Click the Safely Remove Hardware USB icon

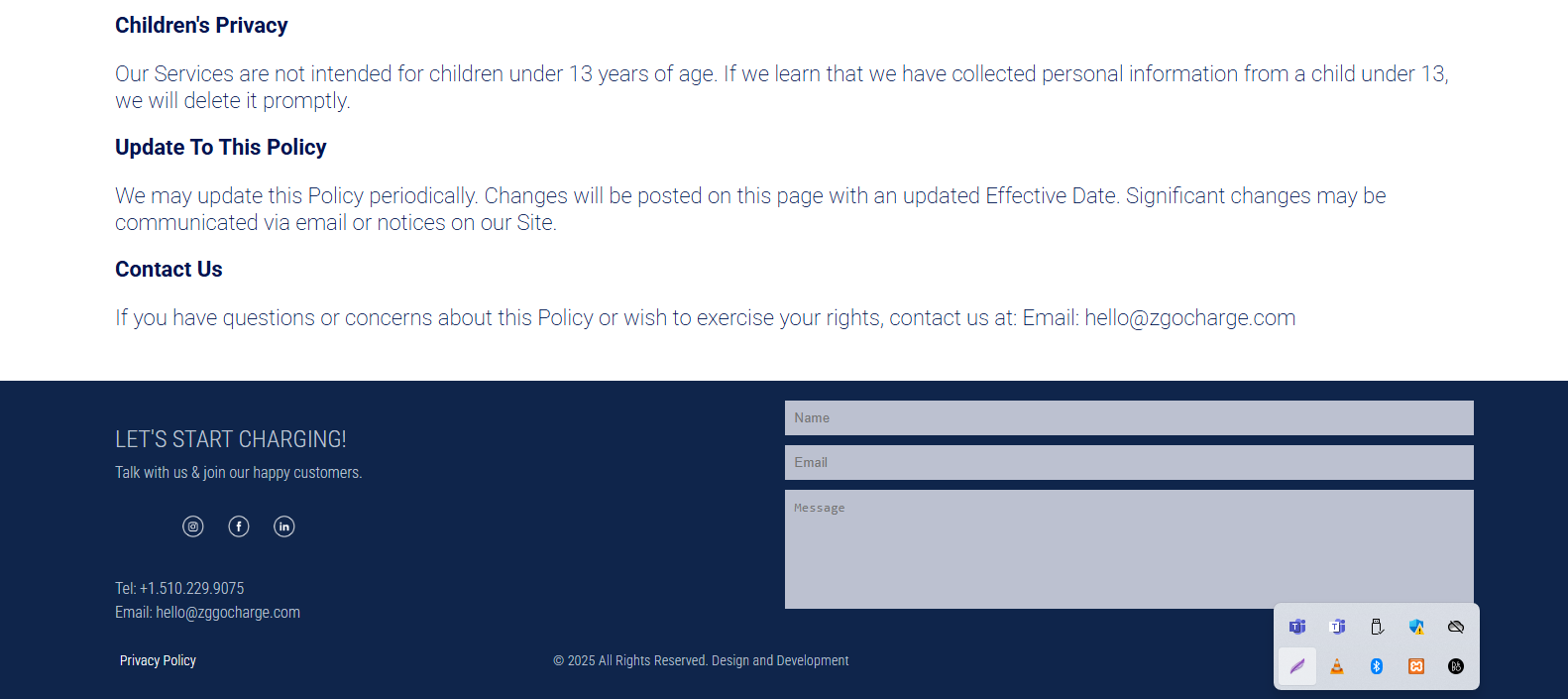point(1377,627)
